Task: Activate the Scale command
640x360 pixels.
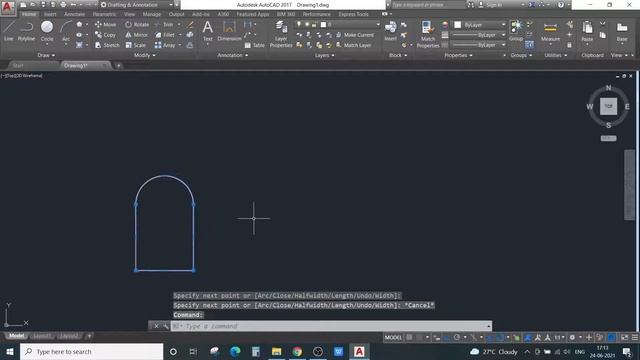Action: point(136,45)
